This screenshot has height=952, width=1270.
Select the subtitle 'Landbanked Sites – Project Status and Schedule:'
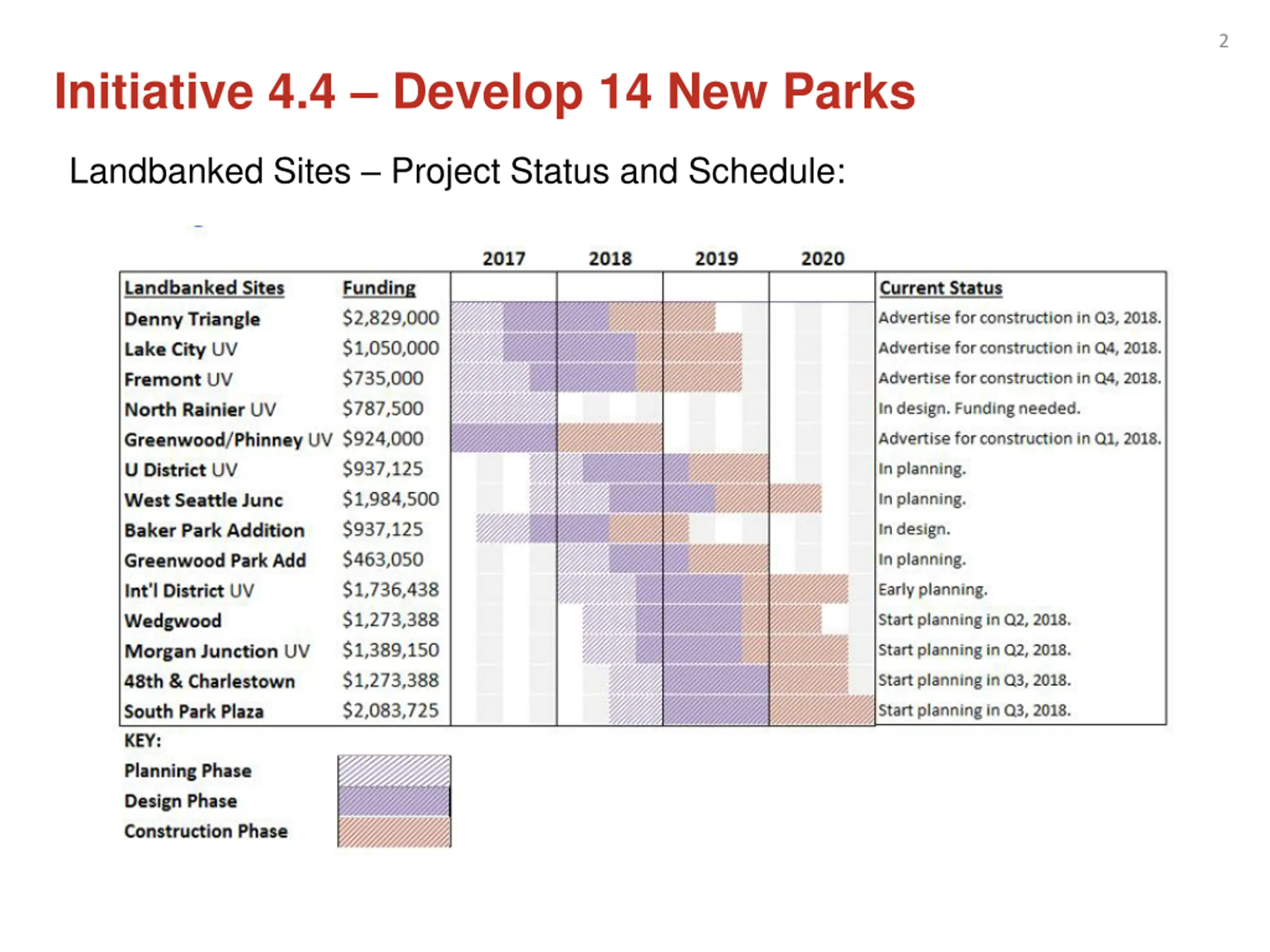click(457, 171)
